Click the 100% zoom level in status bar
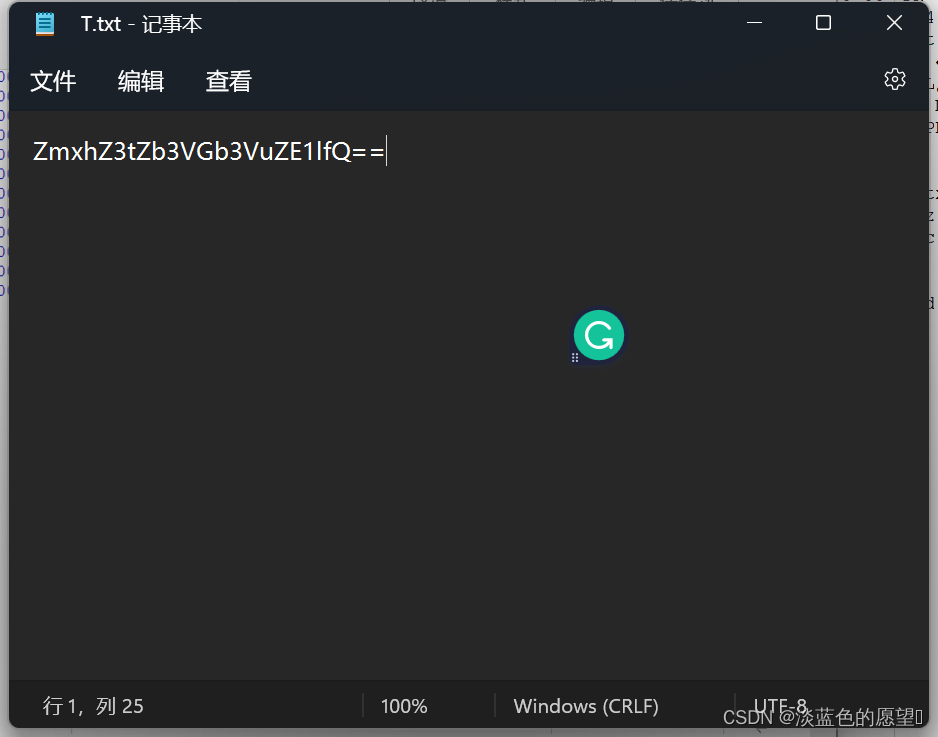 pyautogui.click(x=404, y=706)
